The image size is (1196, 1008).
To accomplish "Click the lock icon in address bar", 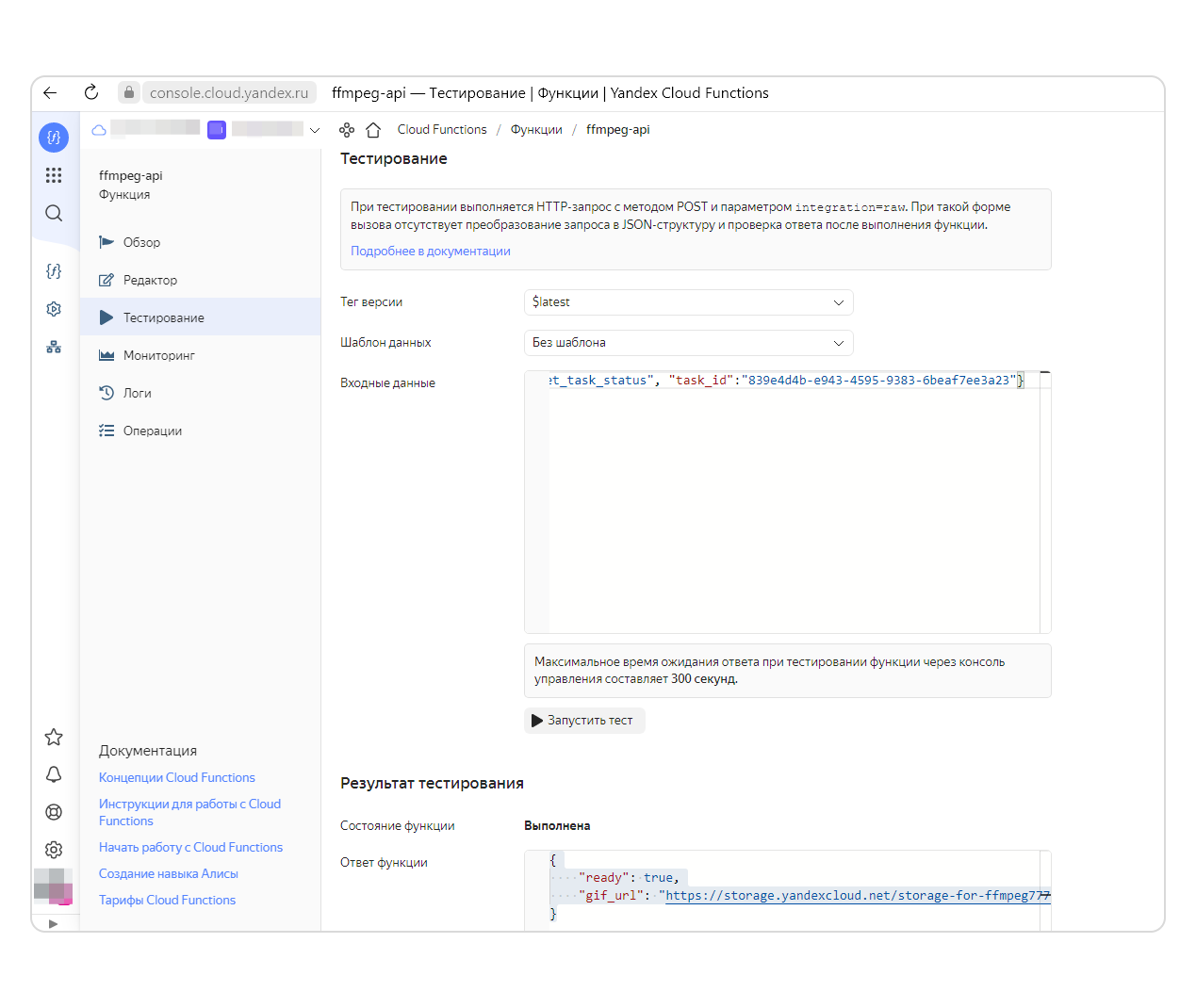I will [129, 92].
